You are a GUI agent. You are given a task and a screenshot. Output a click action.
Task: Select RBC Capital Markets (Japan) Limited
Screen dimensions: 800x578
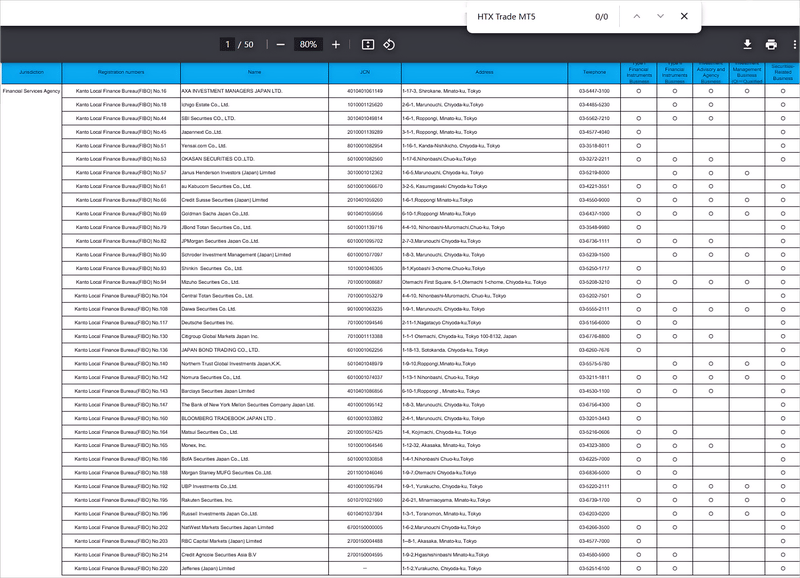coord(222,541)
